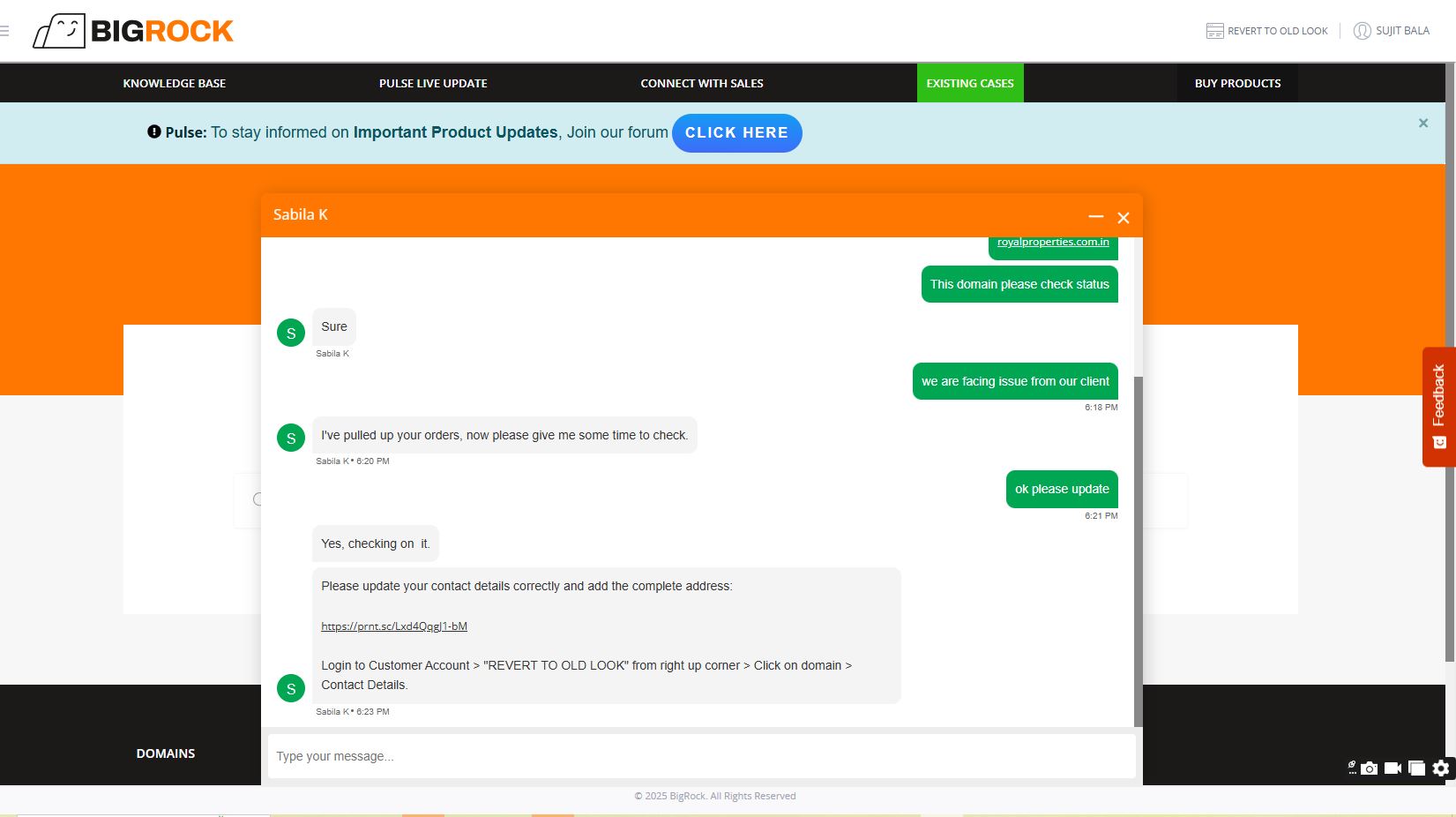
Task: Click the 'Sabila K • 6:23 PM' timestamp
Action: point(353,712)
